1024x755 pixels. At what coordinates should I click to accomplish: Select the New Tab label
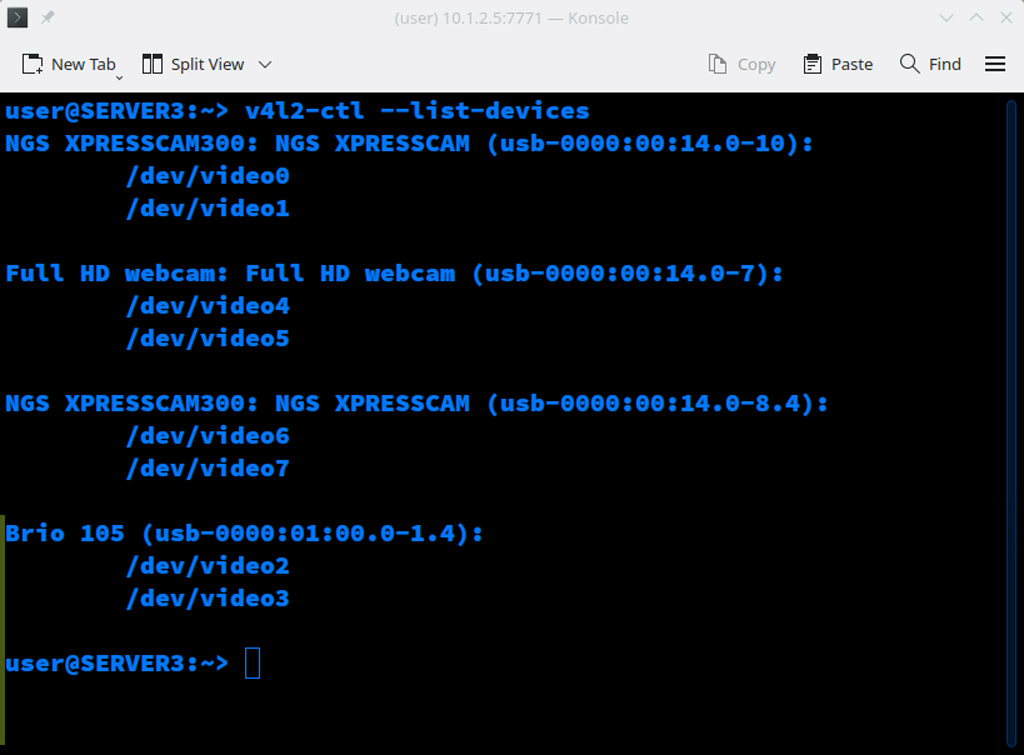tap(83, 64)
